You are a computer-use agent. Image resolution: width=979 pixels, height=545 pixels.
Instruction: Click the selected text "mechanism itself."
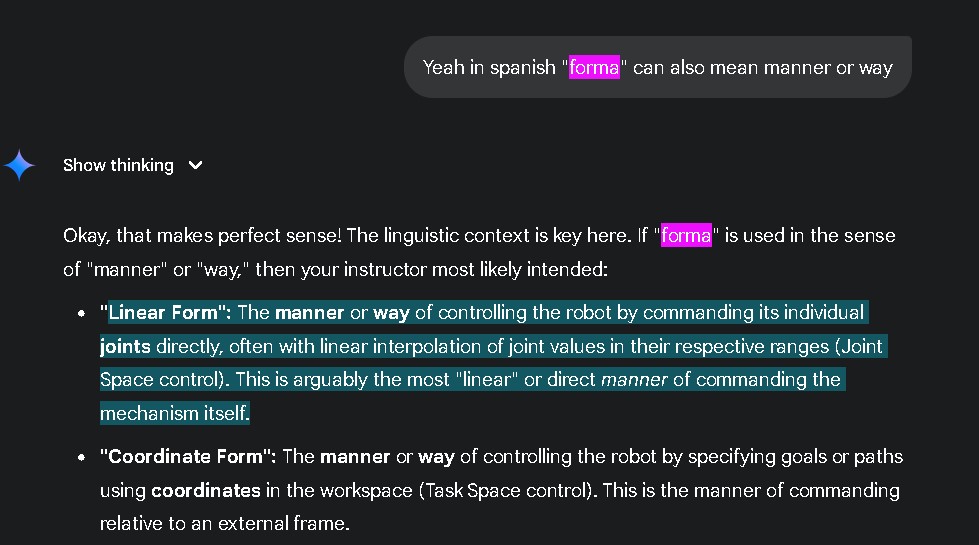(174, 412)
